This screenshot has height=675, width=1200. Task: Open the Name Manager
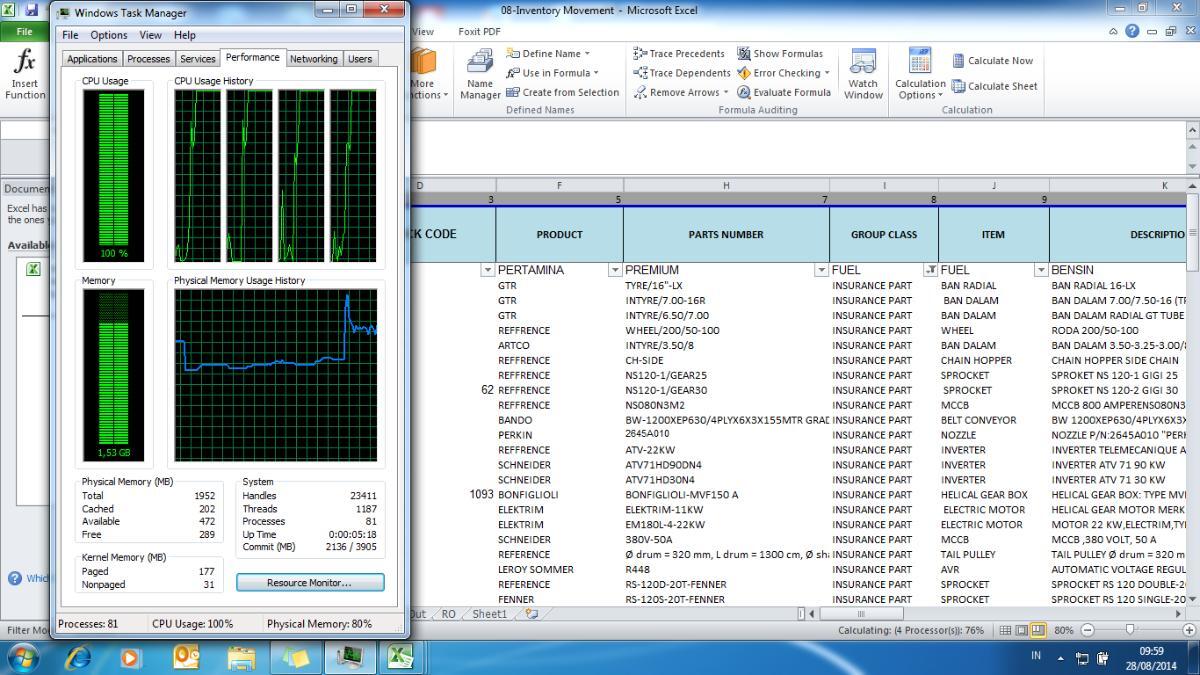pos(480,74)
